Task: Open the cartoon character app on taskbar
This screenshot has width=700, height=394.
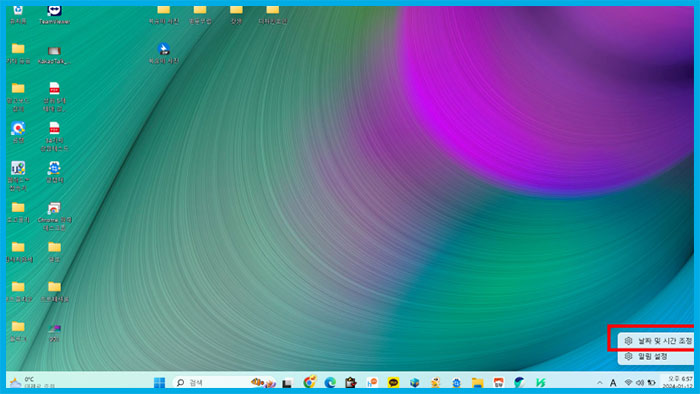Action: [436, 382]
